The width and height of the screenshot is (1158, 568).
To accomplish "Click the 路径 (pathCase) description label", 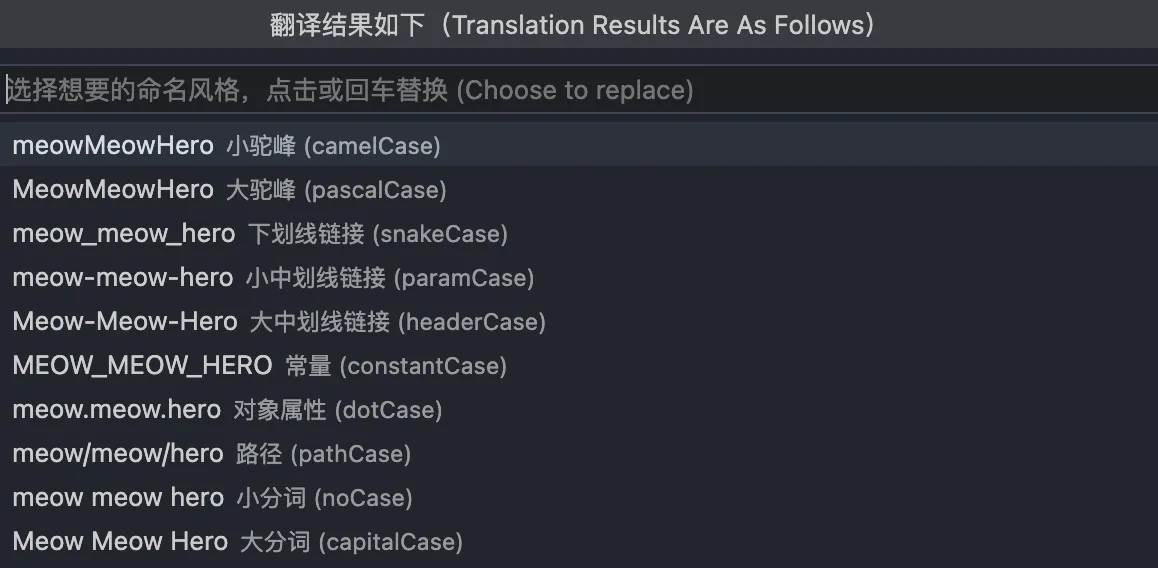I will pos(323,454).
